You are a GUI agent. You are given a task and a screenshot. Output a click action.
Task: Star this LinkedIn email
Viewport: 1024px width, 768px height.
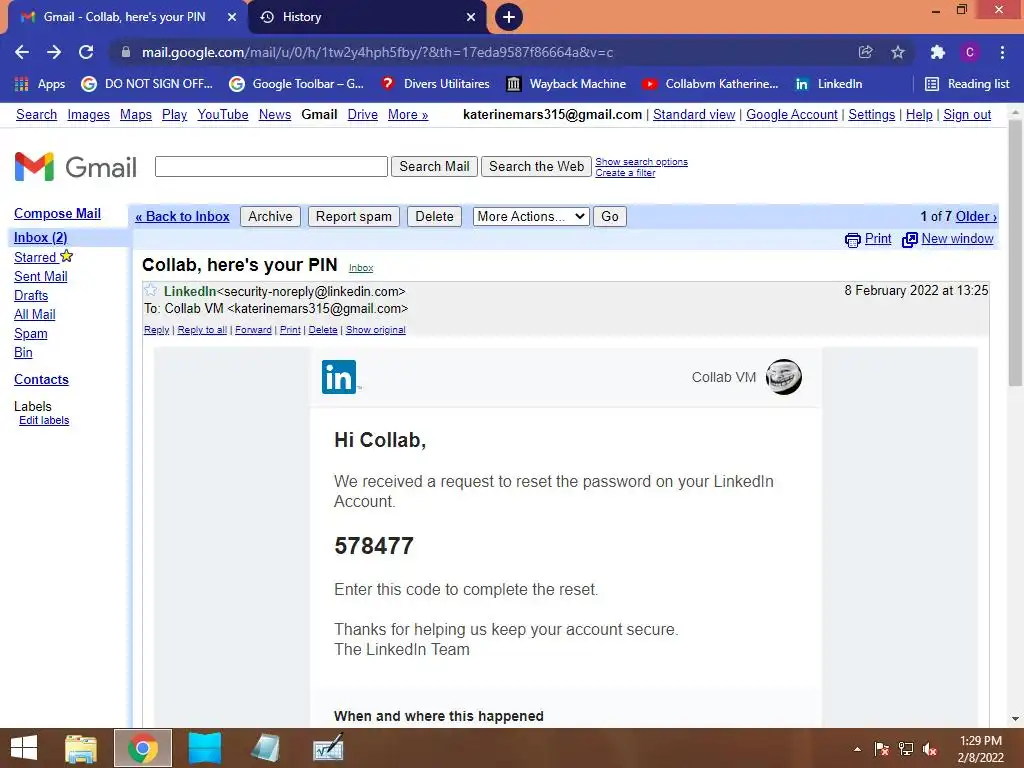151,290
